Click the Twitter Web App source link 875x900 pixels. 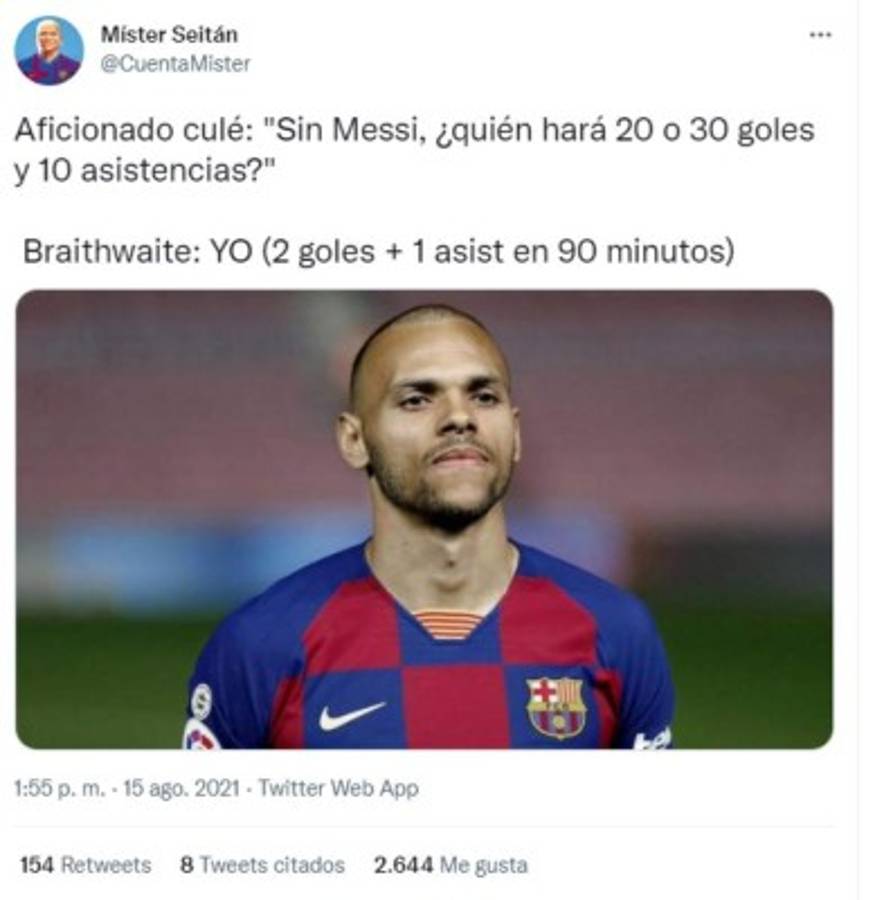pos(336,790)
